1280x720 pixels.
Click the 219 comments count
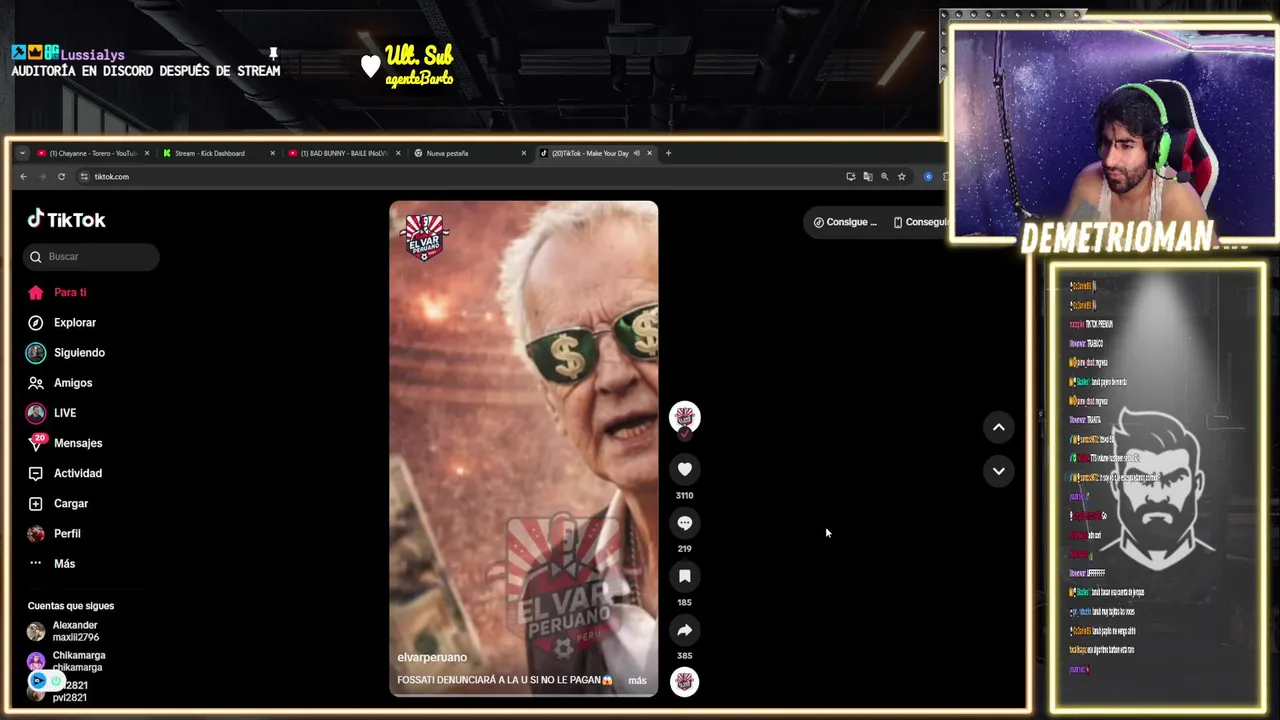point(684,548)
